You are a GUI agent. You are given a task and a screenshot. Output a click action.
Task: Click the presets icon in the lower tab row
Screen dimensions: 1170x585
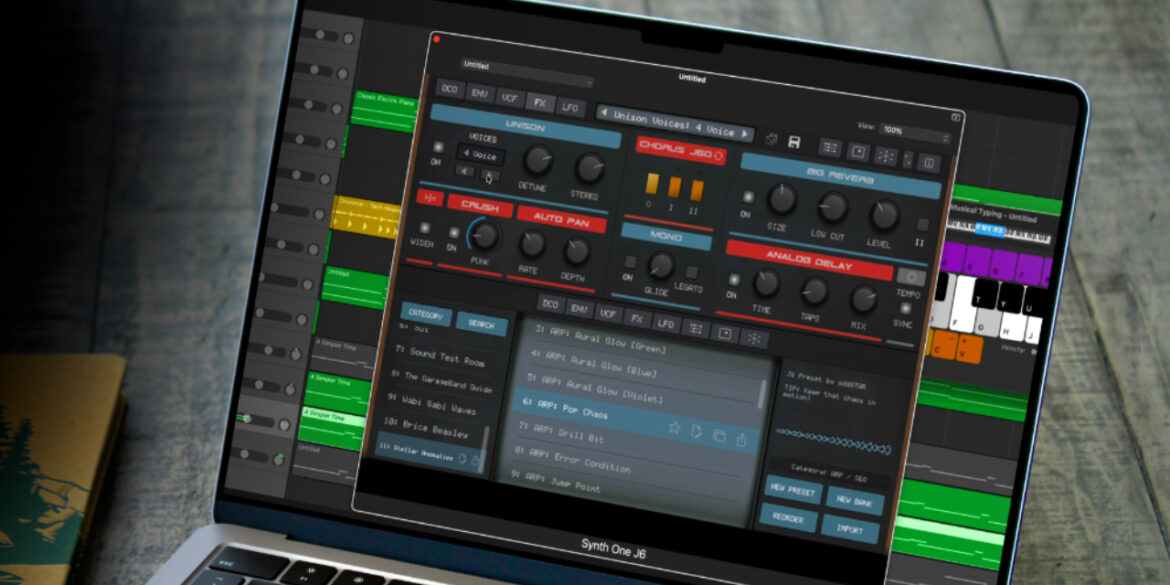point(724,333)
